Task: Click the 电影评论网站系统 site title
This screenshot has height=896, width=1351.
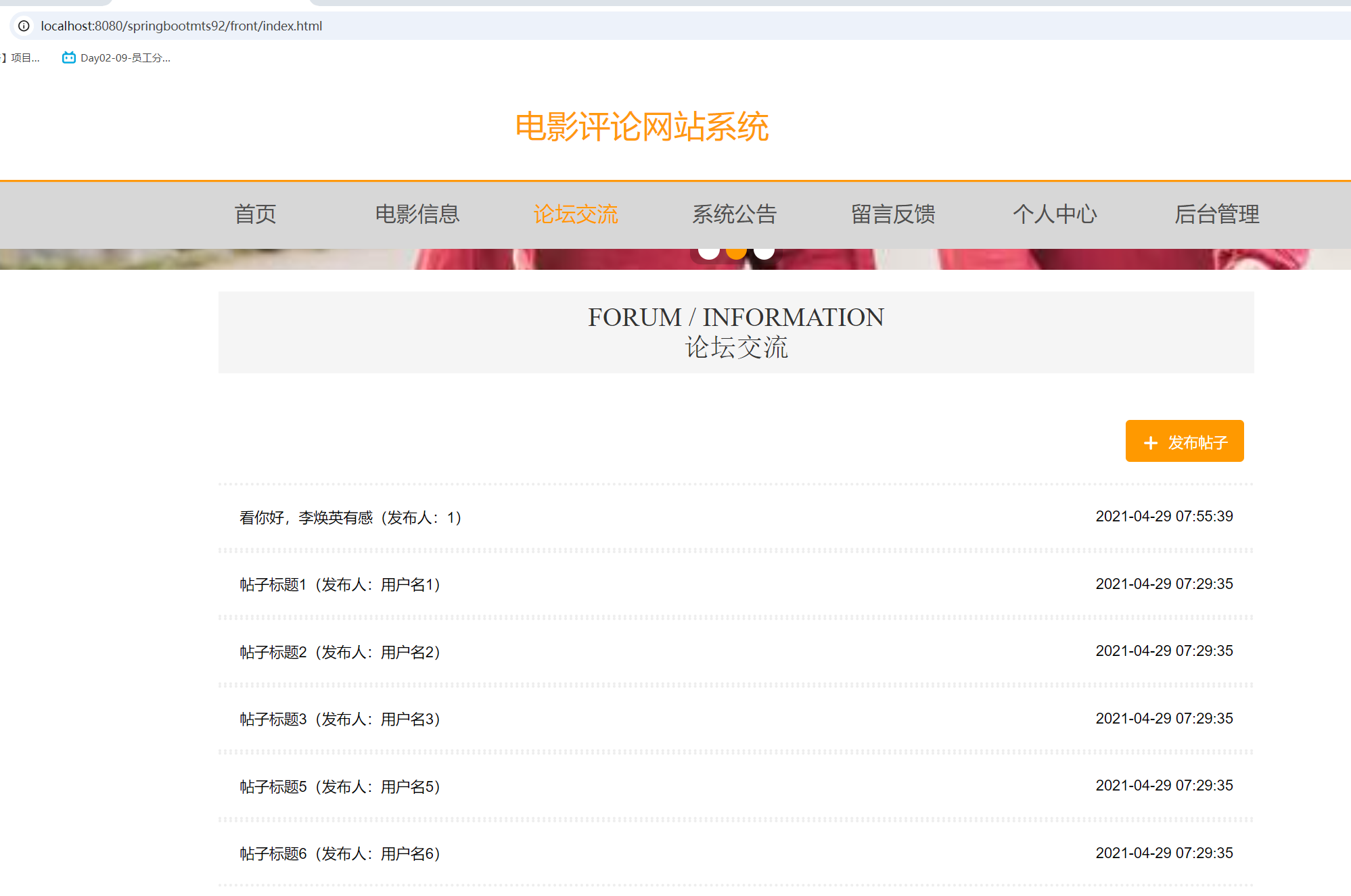Action: point(641,127)
